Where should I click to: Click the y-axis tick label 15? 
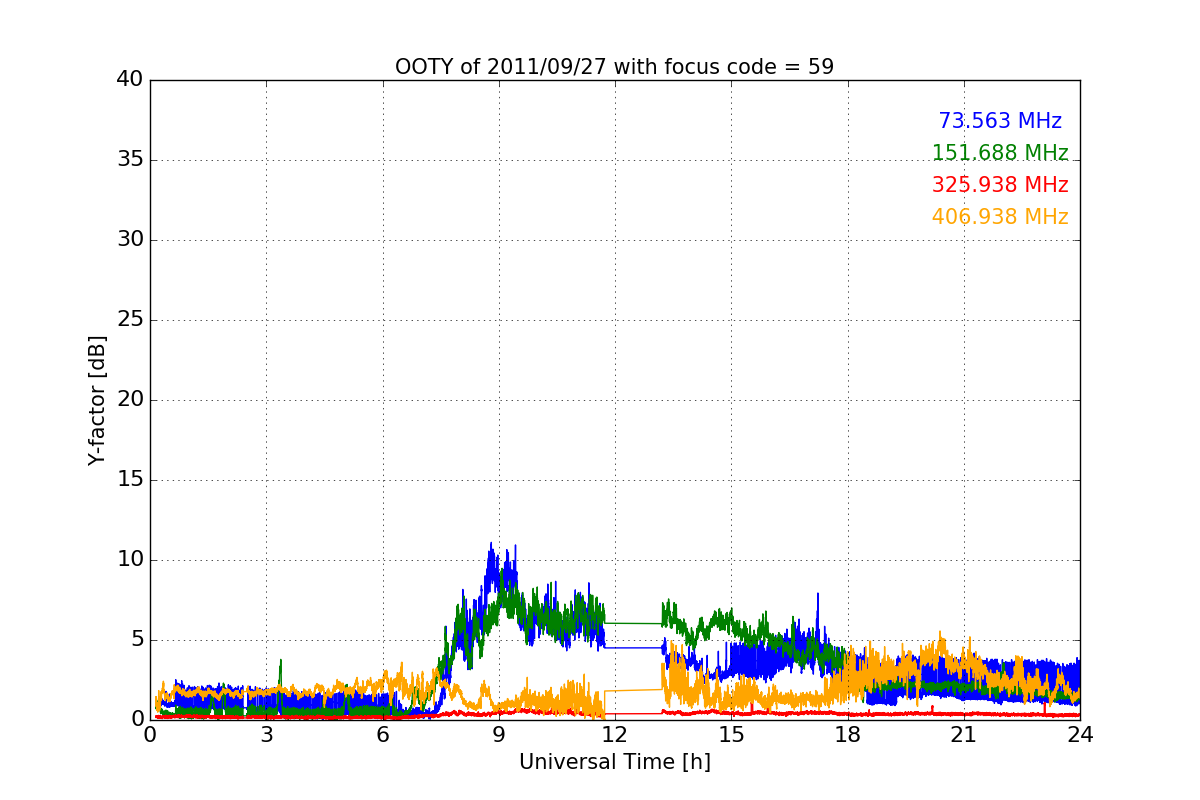(130, 480)
